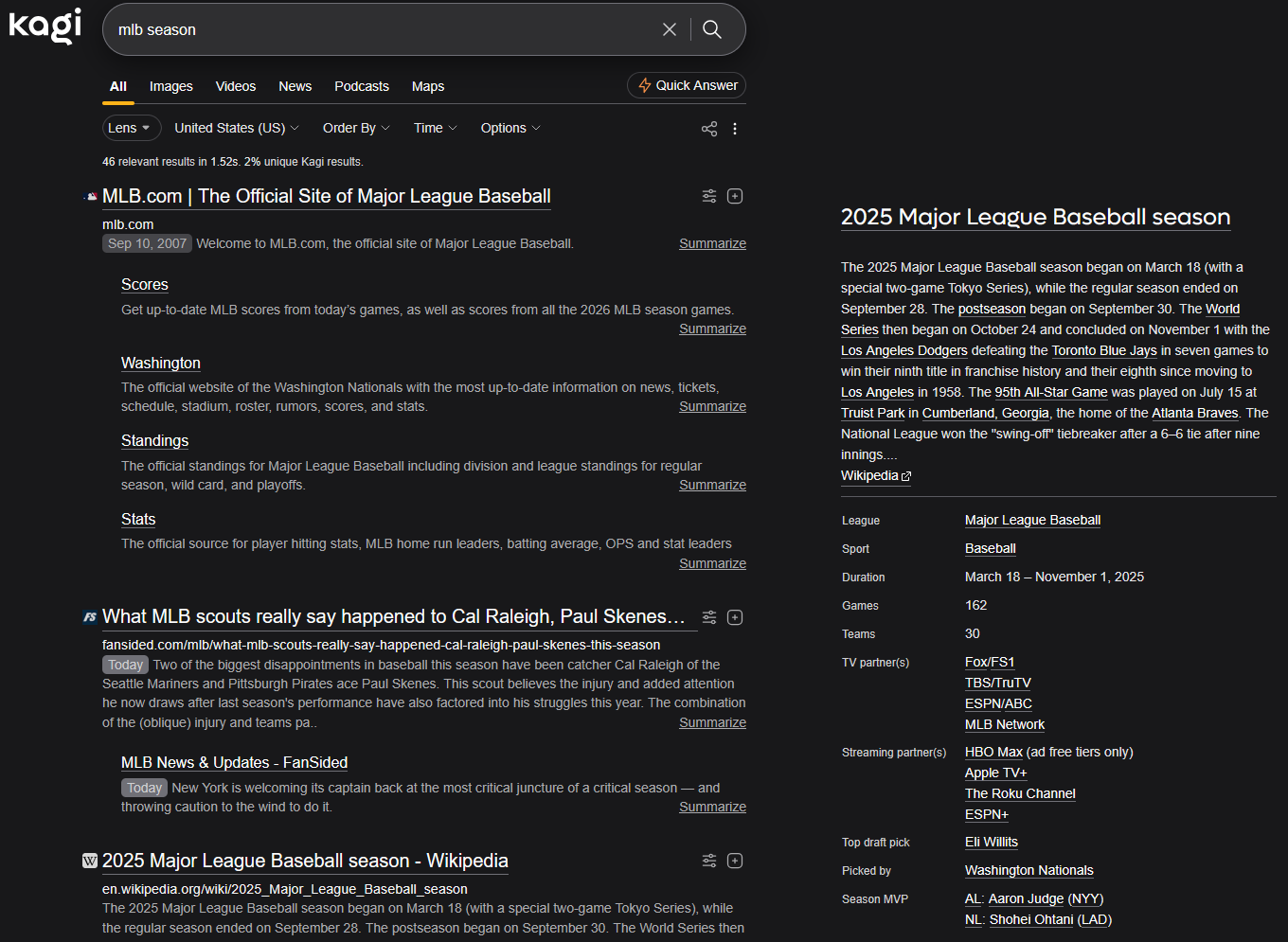Open the Lens dropdown
The image size is (1288, 942).
pyautogui.click(x=132, y=128)
